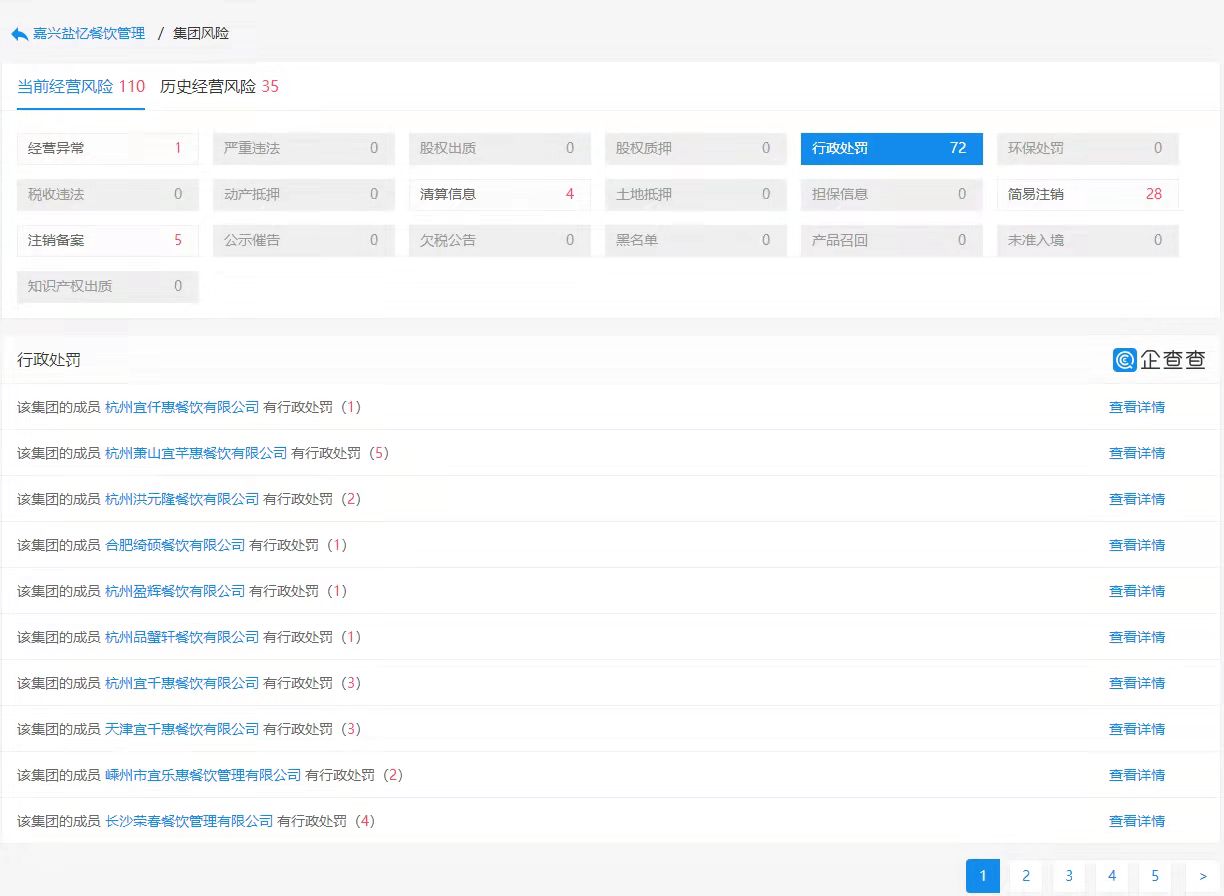This screenshot has width=1224, height=896.
Task: Click 查看详情 for 杭州洪元隆餐饮有限公司
Action: [x=1137, y=500]
